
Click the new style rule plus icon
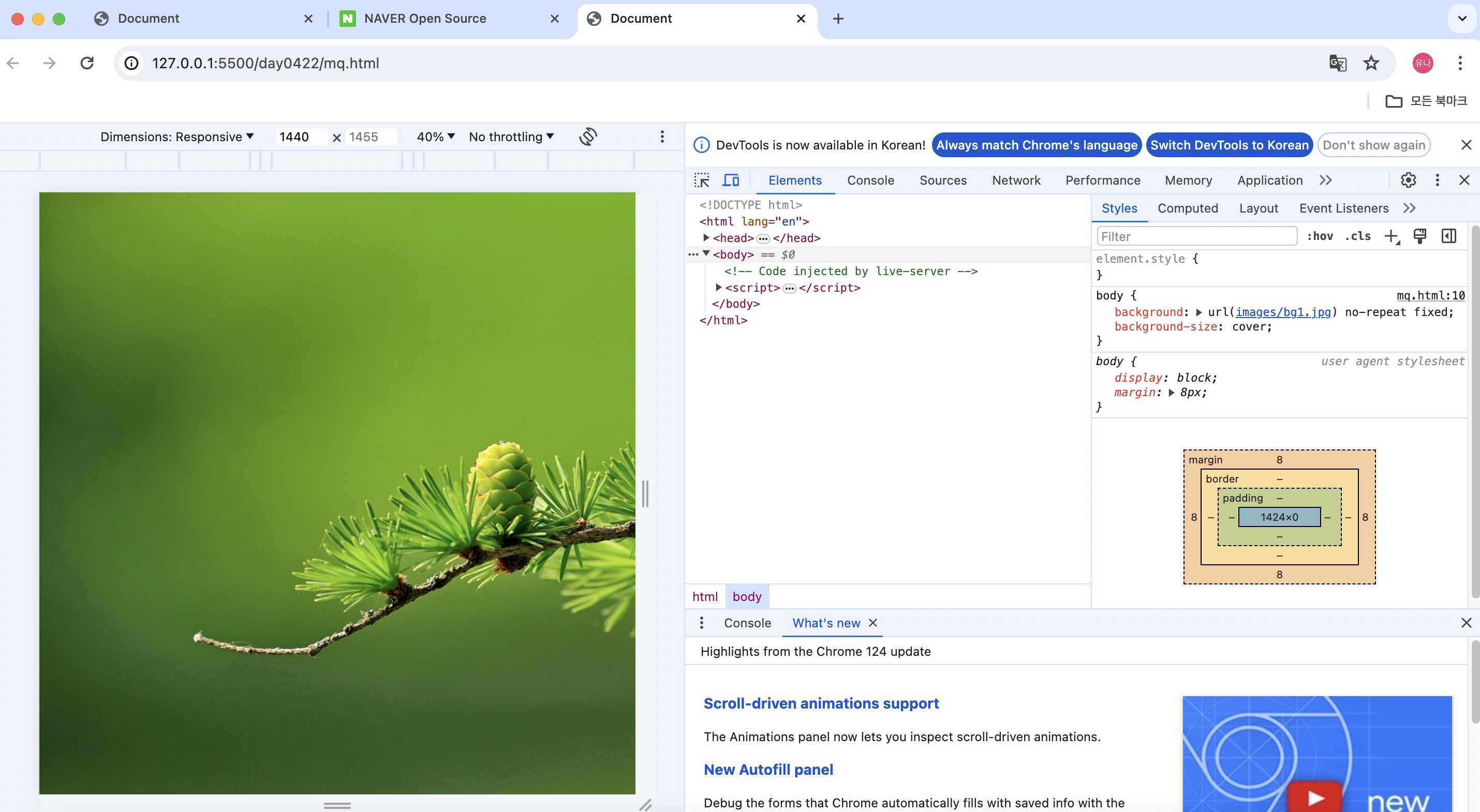tap(1391, 236)
